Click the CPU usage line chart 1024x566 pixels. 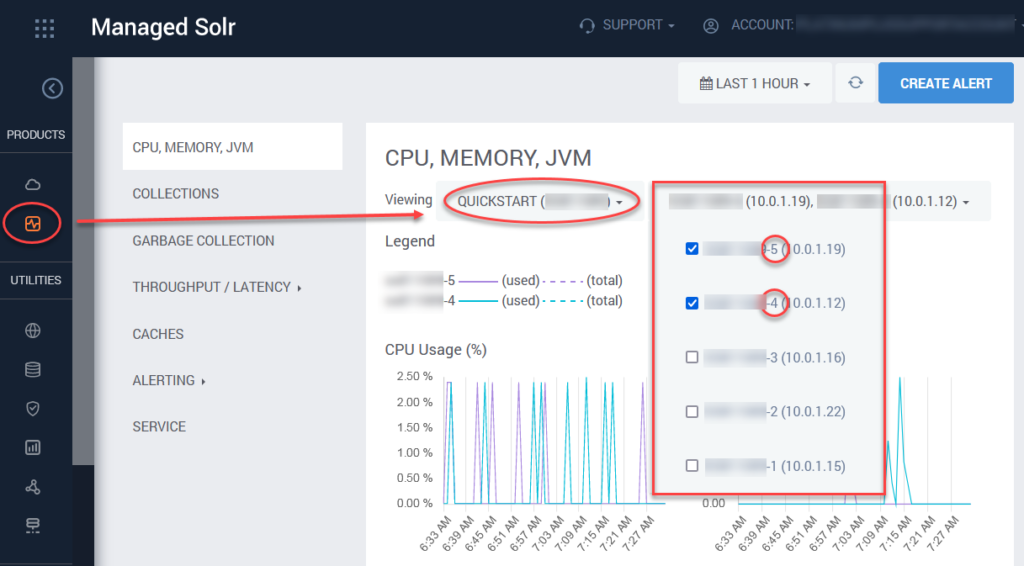tap(554, 440)
